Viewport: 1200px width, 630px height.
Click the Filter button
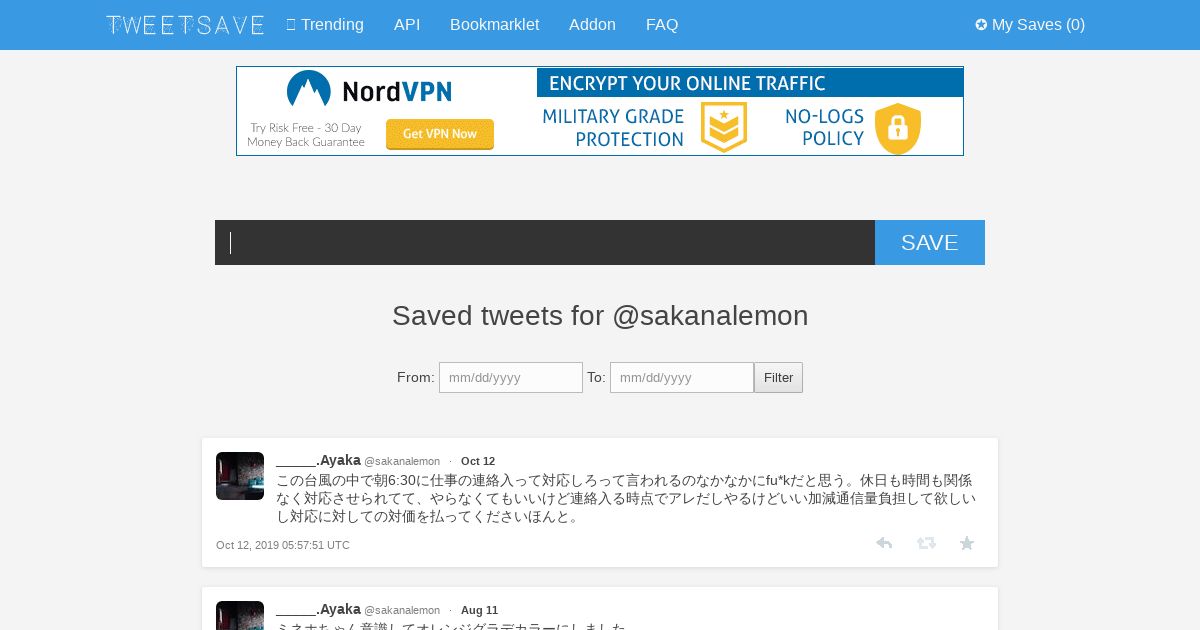coord(778,378)
